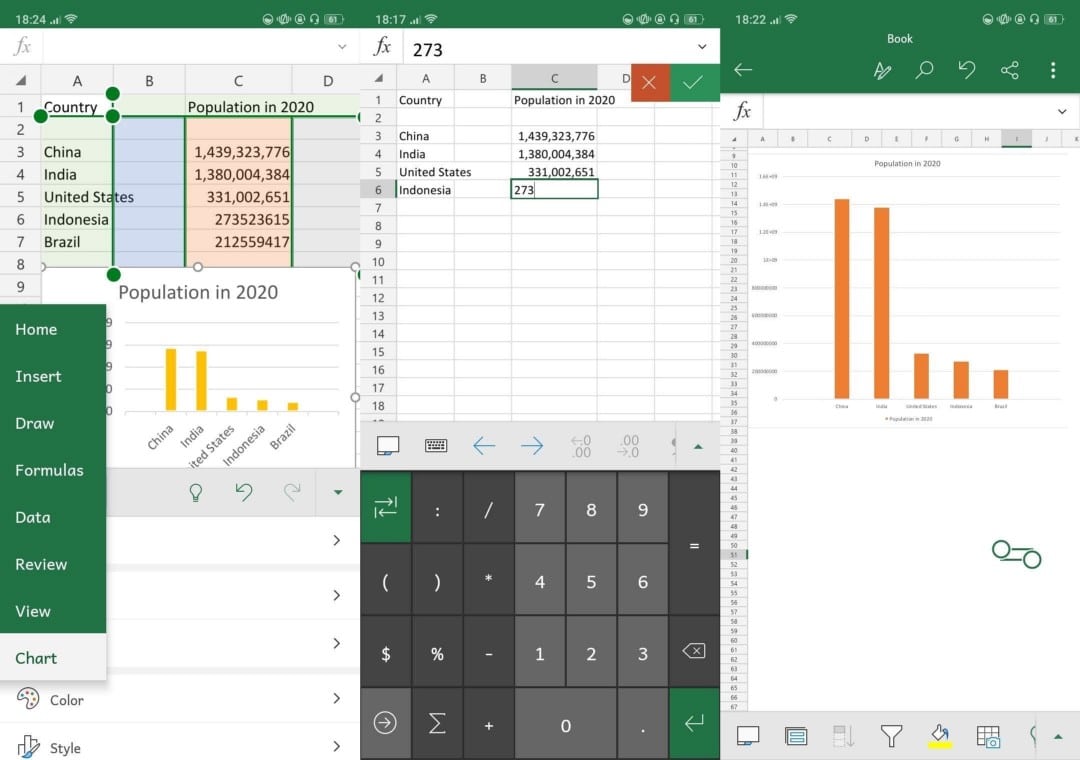
Task: Tap the circled arrow key
Action: [385, 723]
